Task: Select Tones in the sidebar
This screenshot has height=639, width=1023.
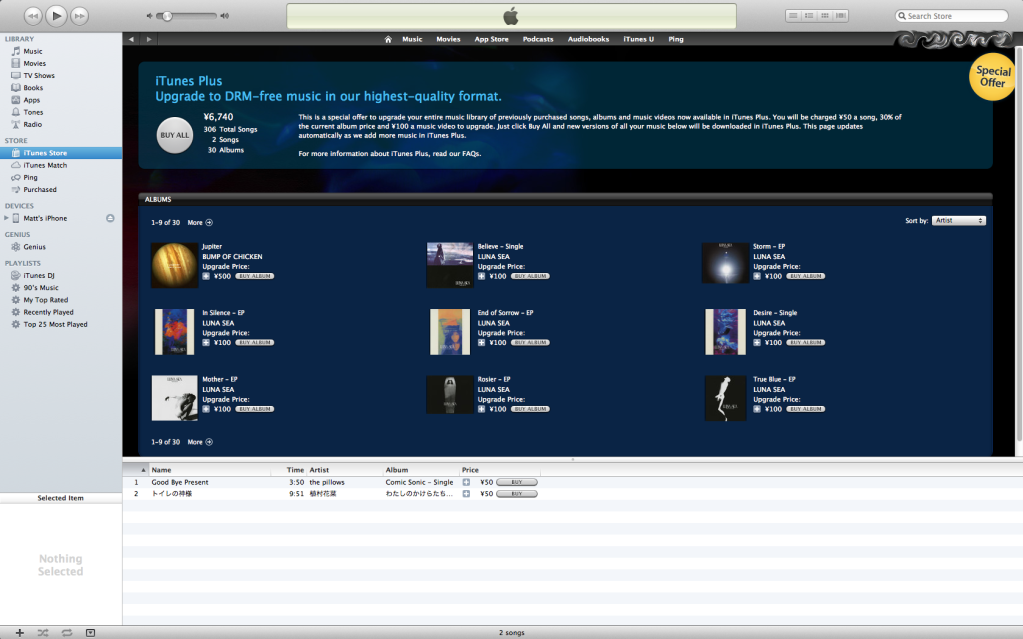Action: tap(33, 112)
